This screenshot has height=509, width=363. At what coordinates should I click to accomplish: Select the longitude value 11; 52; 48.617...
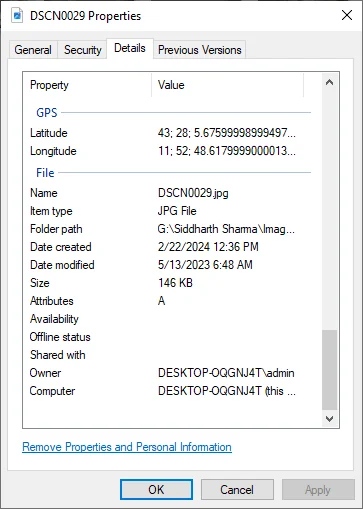click(x=227, y=151)
